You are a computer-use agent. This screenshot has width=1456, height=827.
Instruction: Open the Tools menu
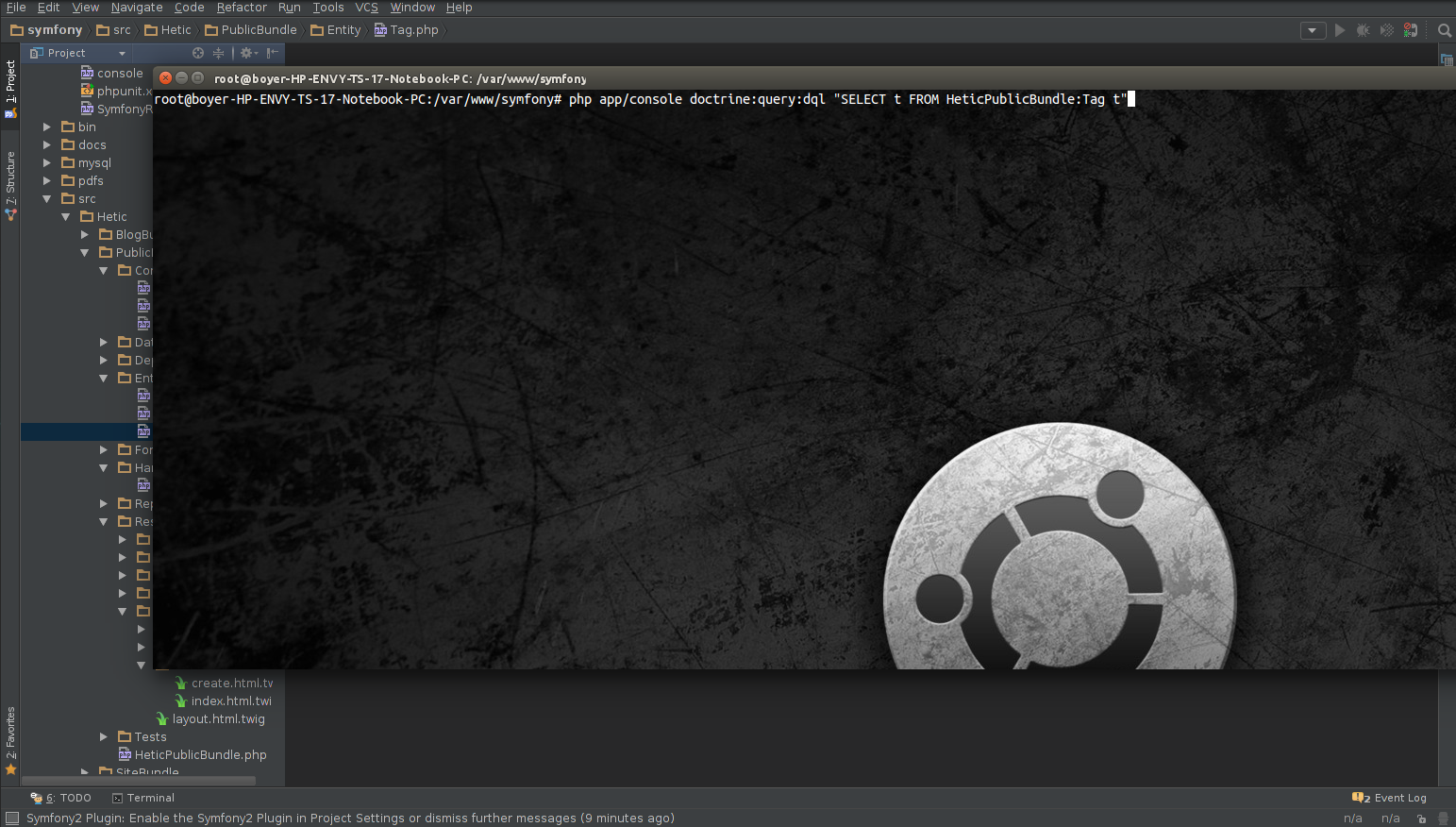point(328,8)
